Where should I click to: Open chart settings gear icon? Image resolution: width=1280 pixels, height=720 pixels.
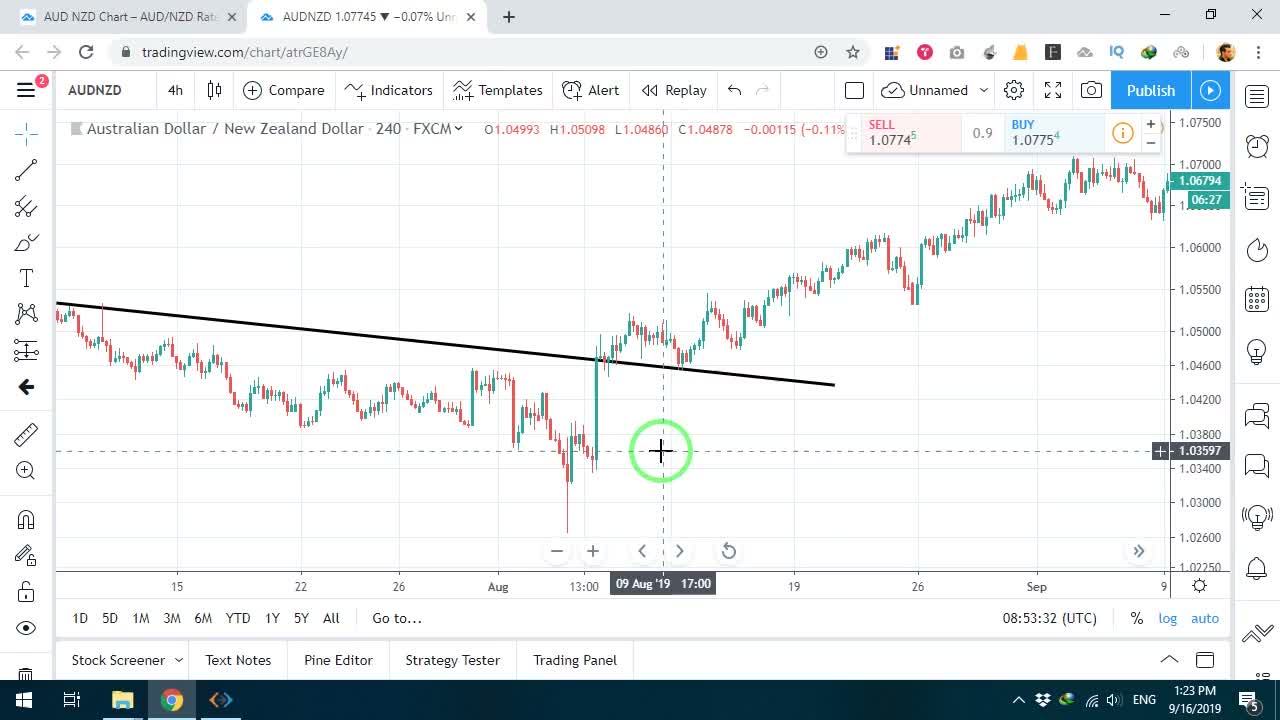click(1014, 90)
